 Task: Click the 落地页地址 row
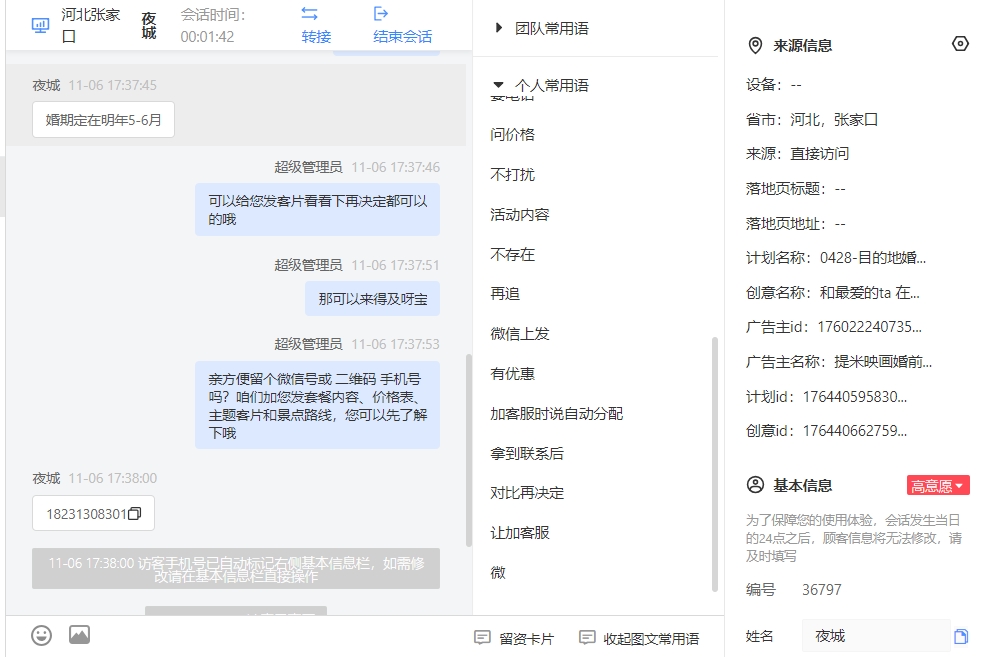pyautogui.click(x=796, y=224)
